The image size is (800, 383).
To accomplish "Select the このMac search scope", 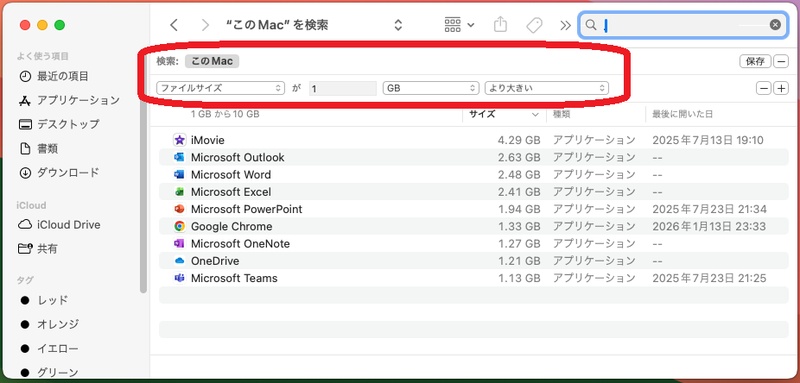I will [212, 61].
